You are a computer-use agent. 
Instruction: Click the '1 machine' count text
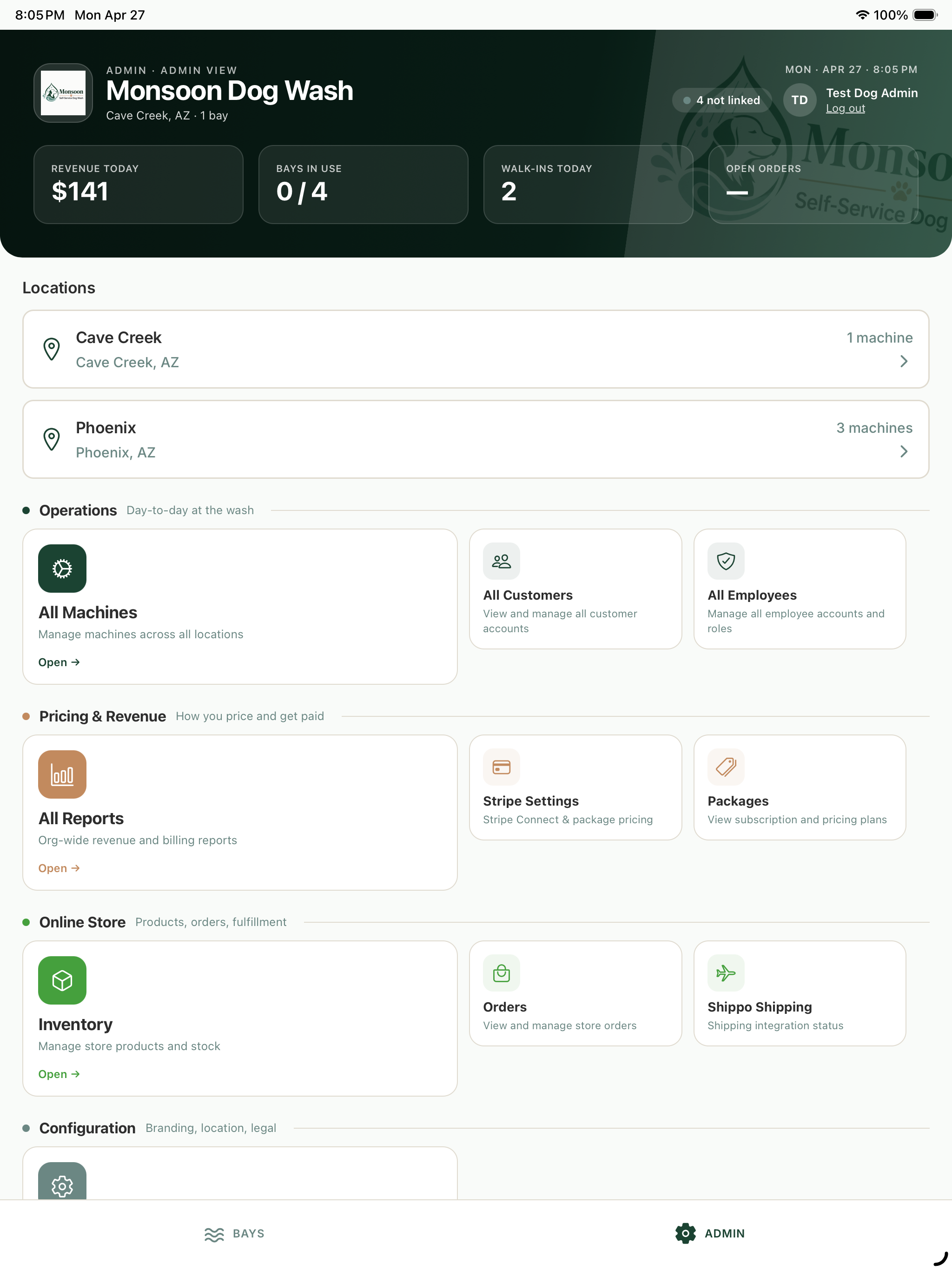pyautogui.click(x=879, y=337)
